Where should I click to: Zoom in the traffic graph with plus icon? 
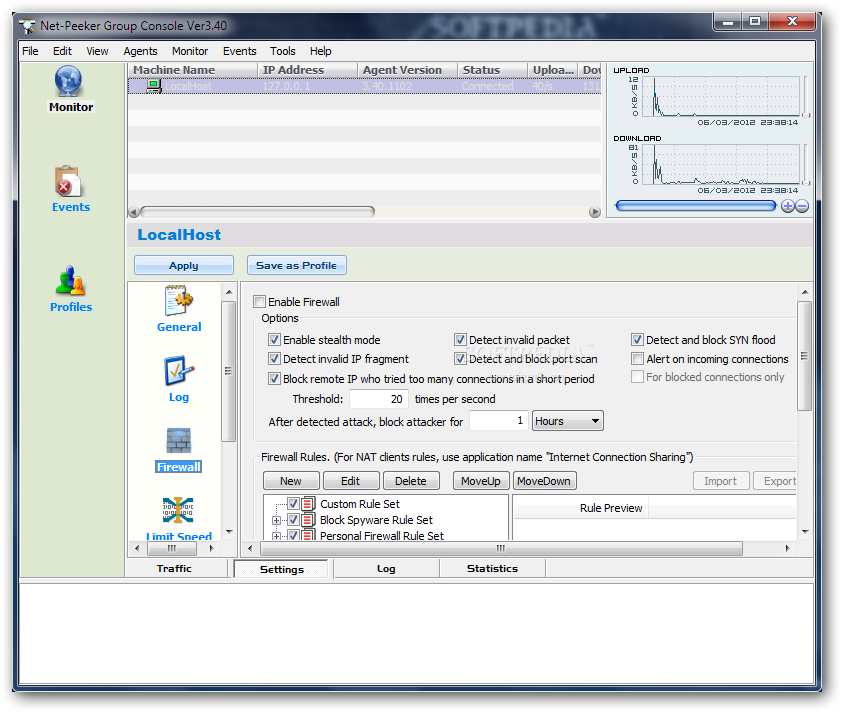787,206
